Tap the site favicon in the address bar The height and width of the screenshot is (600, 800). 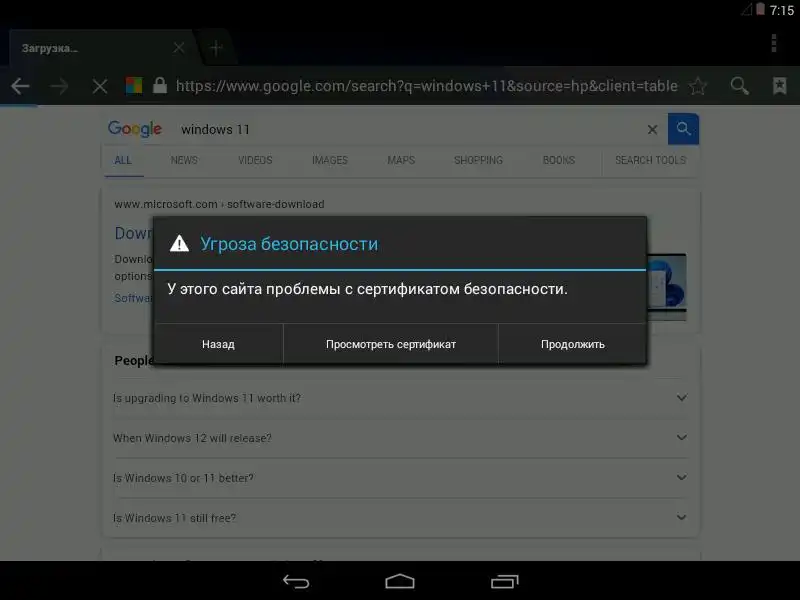click(134, 86)
